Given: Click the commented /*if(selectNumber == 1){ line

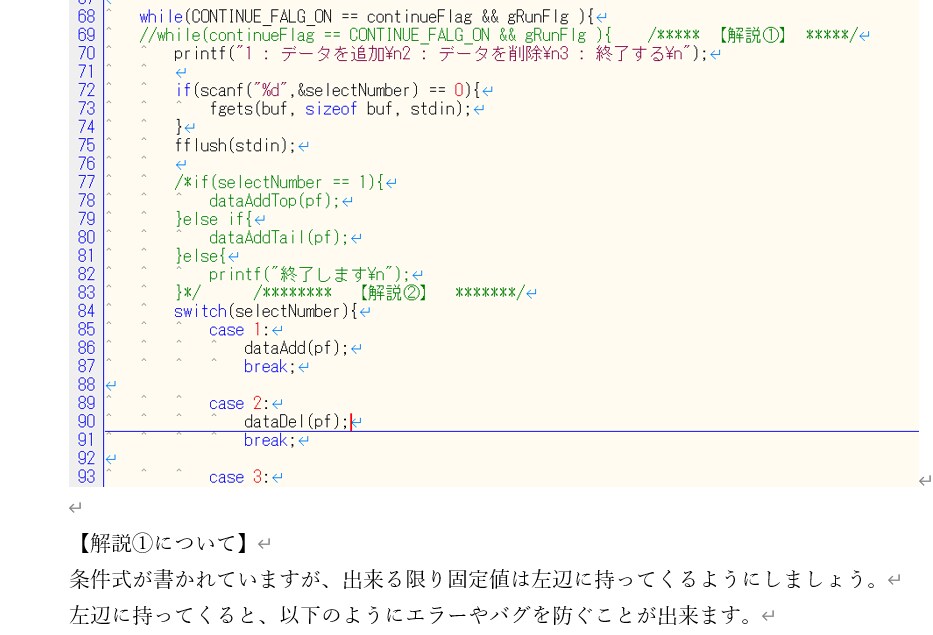Looking at the screenshot, I should pyautogui.click(x=280, y=183).
